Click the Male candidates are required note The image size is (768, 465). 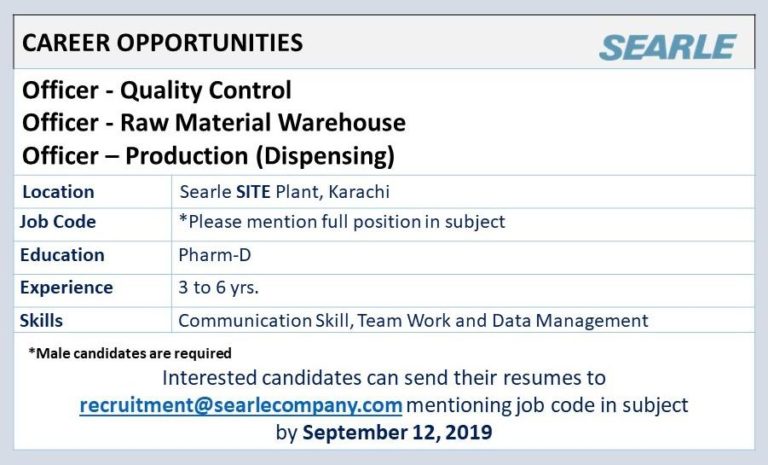click(130, 353)
